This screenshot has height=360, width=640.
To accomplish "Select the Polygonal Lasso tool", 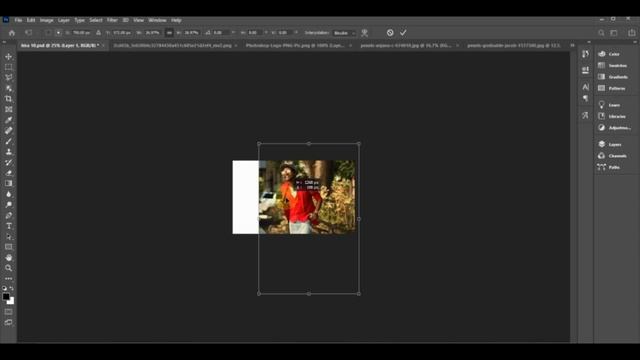I will coord(9,78).
